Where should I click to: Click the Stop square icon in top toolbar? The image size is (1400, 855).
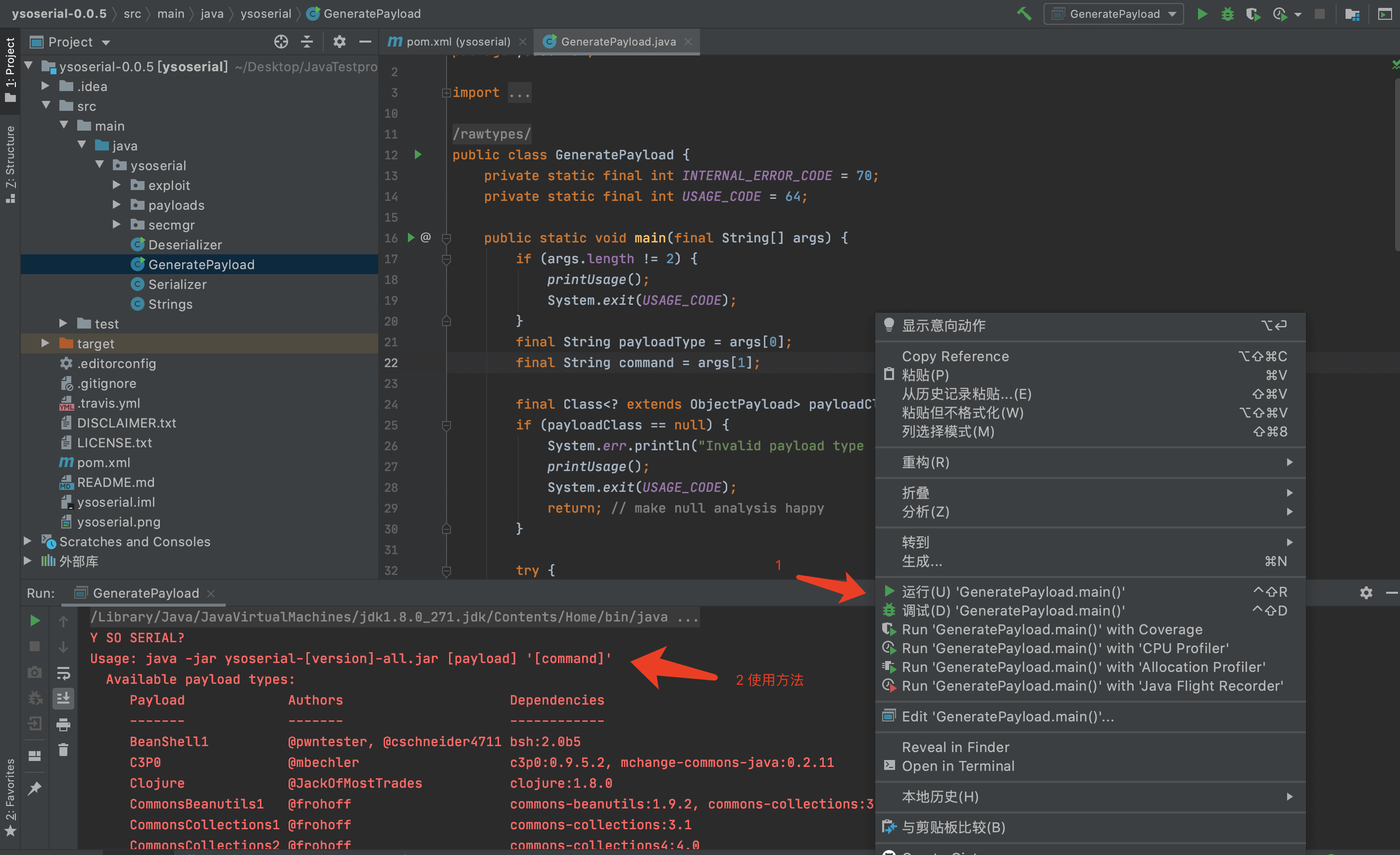click(1319, 14)
